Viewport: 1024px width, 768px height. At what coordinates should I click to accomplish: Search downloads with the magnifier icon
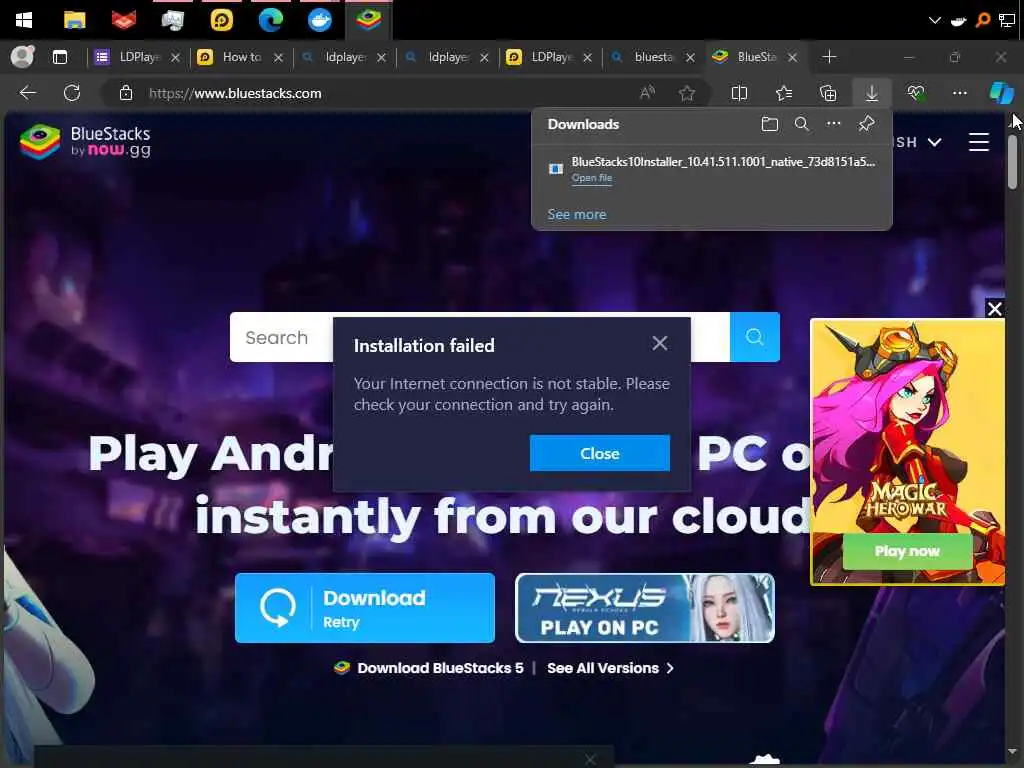point(801,124)
